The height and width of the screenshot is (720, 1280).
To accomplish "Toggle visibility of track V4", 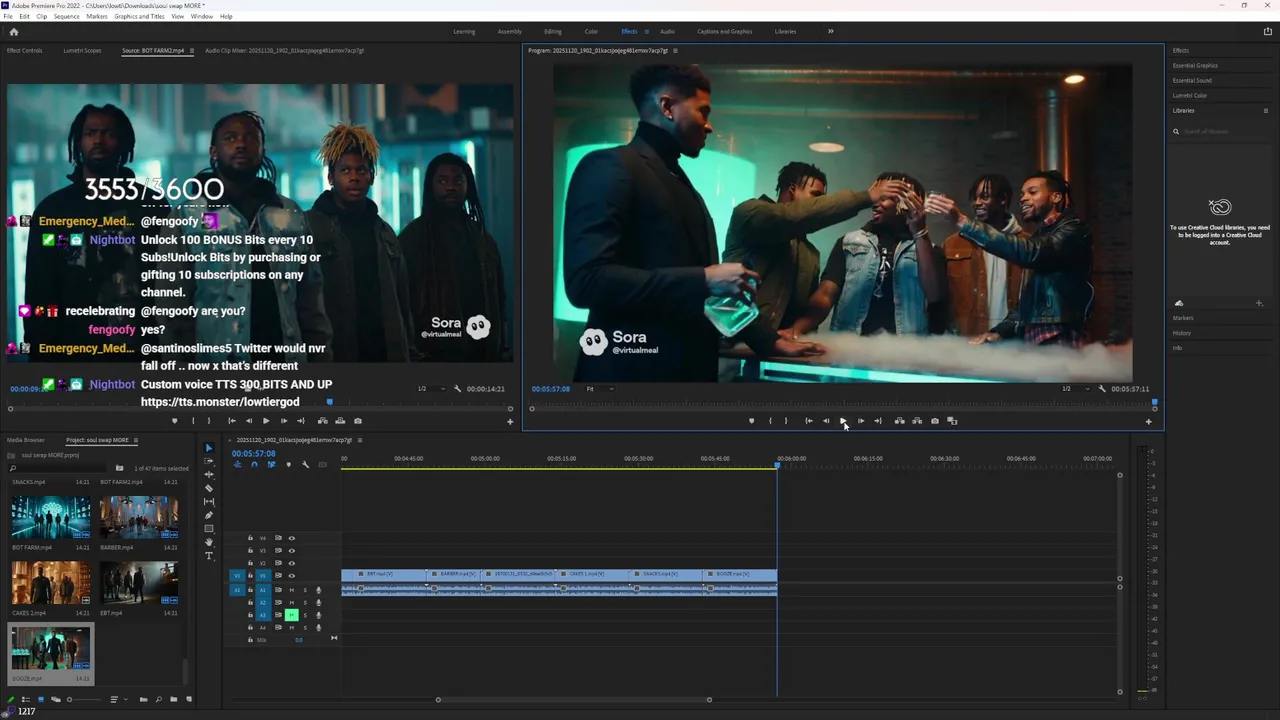I will [x=292, y=538].
